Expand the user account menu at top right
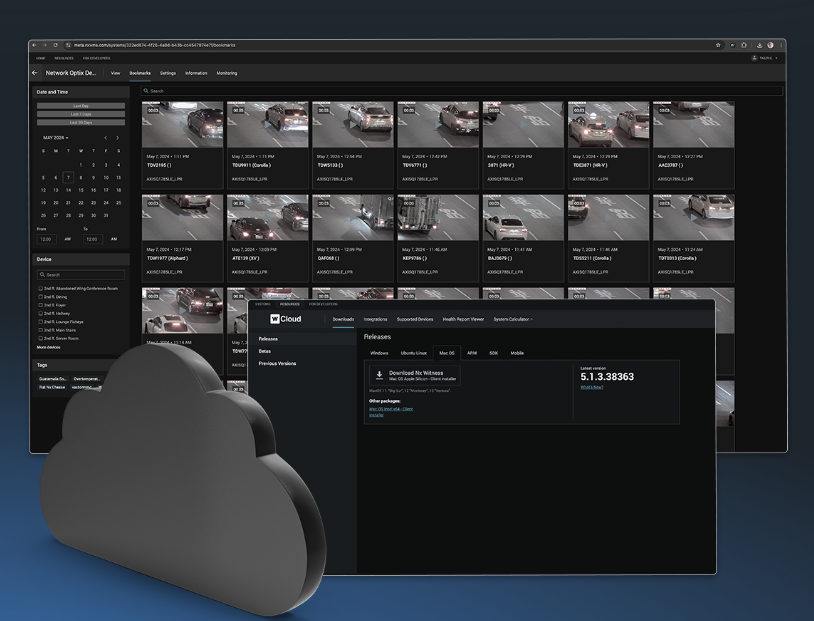This screenshot has width=814, height=621. click(765, 58)
